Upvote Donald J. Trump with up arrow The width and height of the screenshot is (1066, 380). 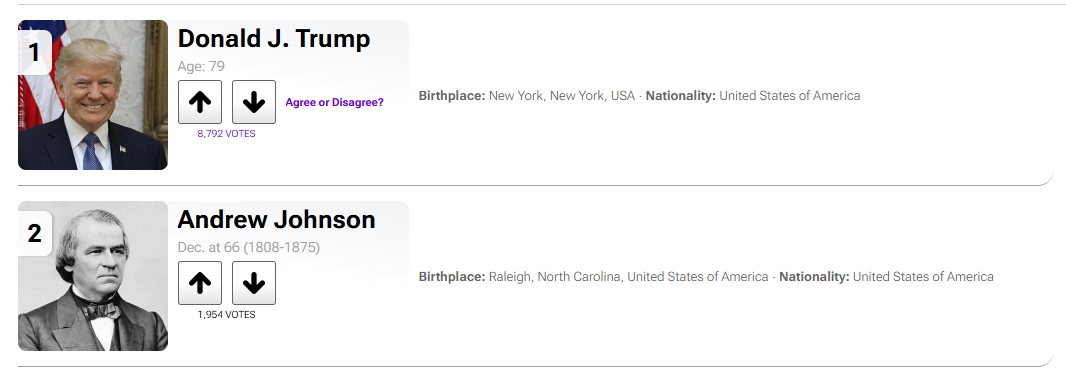[x=200, y=102]
